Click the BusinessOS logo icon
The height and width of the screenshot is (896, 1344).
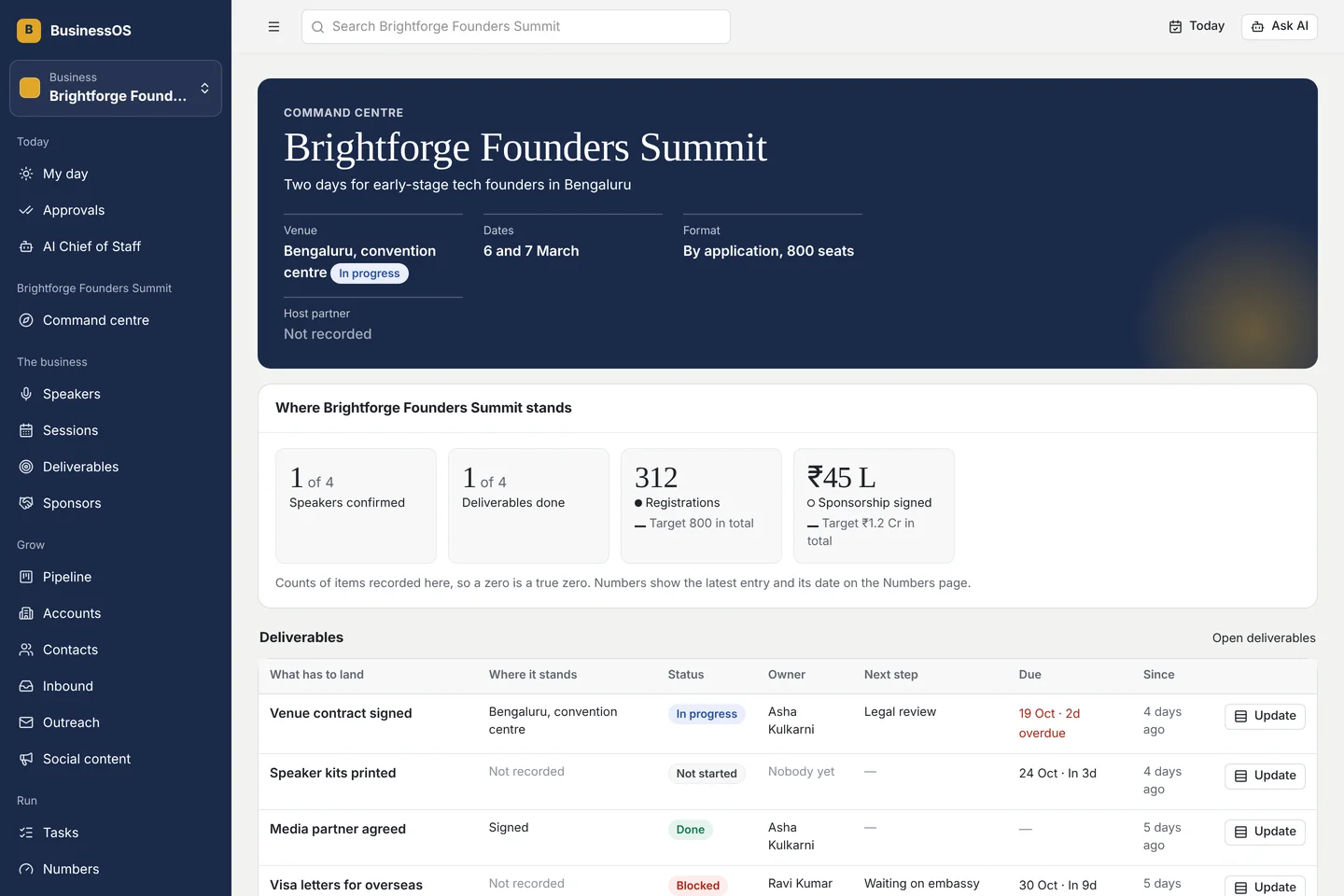[29, 30]
